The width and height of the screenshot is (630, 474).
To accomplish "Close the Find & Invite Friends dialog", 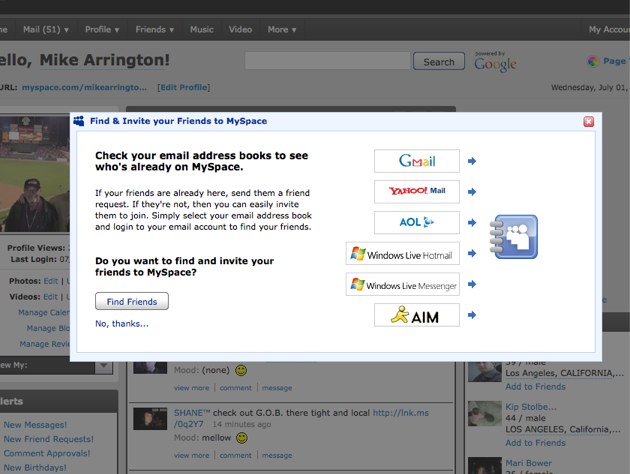I will pyautogui.click(x=589, y=121).
